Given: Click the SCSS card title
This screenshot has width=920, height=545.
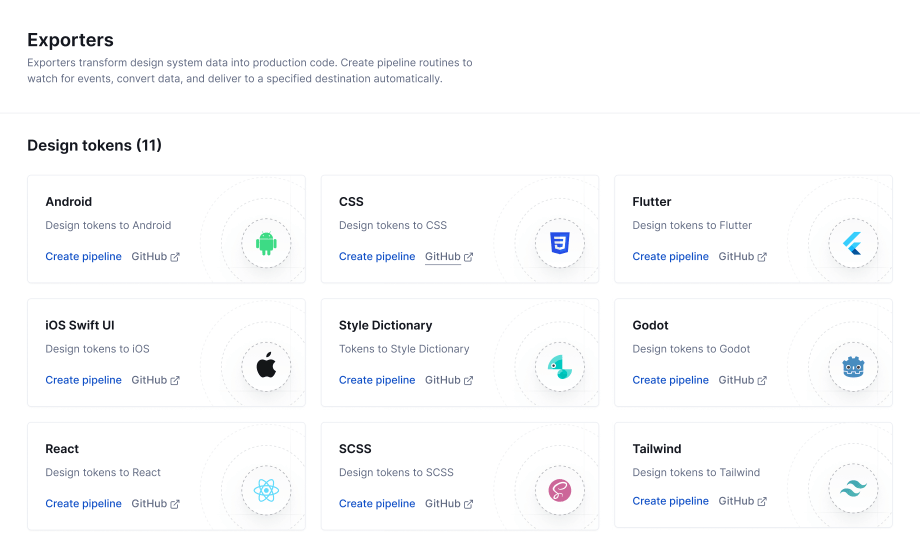Looking at the screenshot, I should [x=355, y=449].
